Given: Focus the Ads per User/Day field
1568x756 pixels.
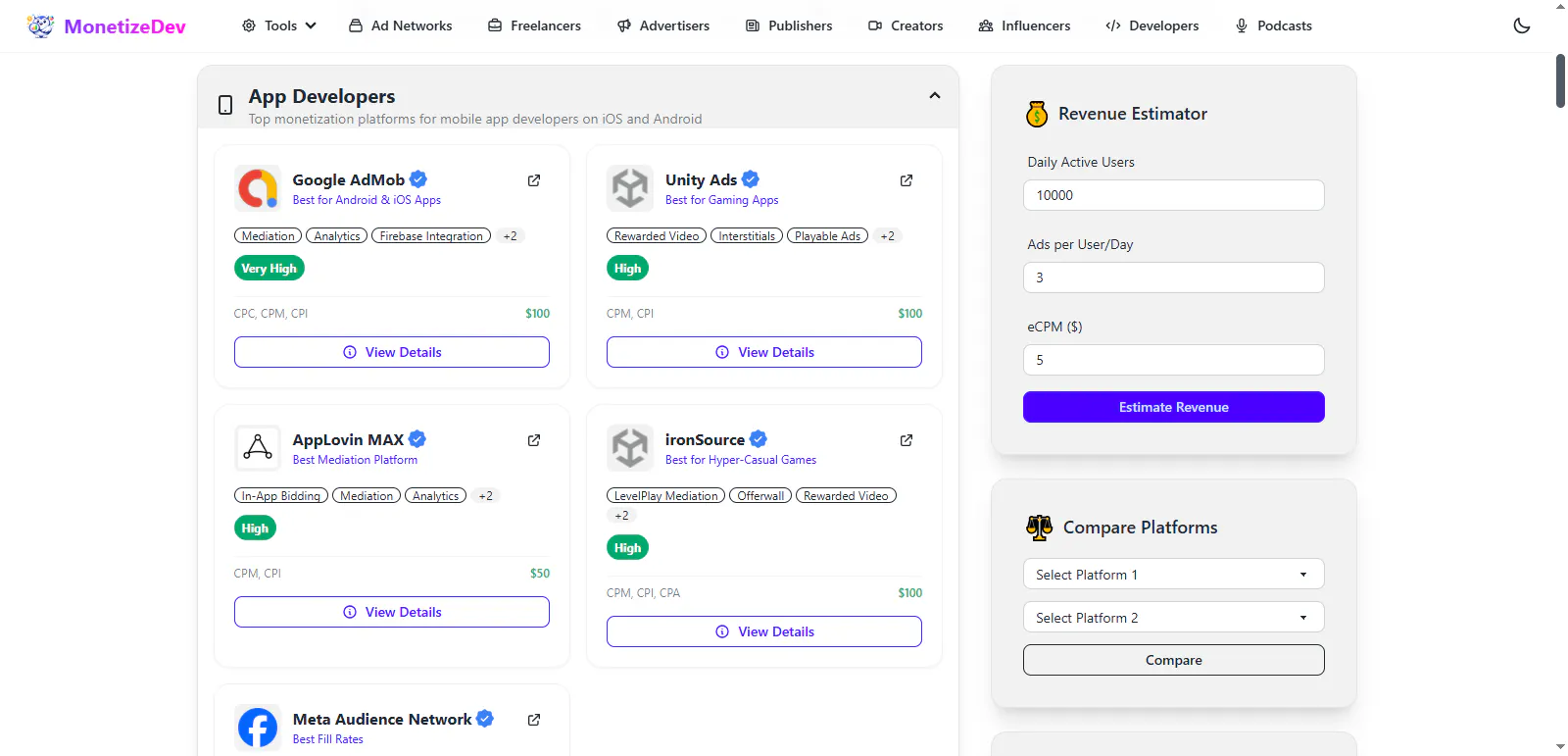Looking at the screenshot, I should point(1174,277).
